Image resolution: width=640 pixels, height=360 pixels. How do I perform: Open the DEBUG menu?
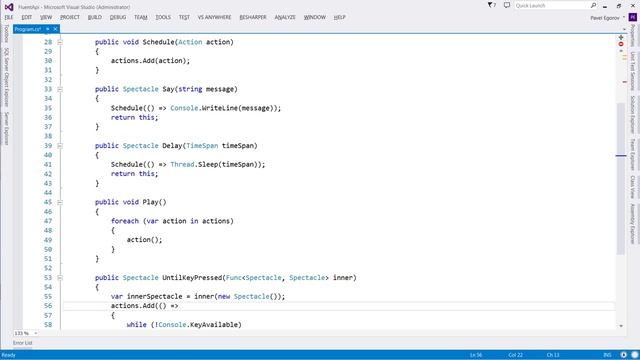[118, 17]
